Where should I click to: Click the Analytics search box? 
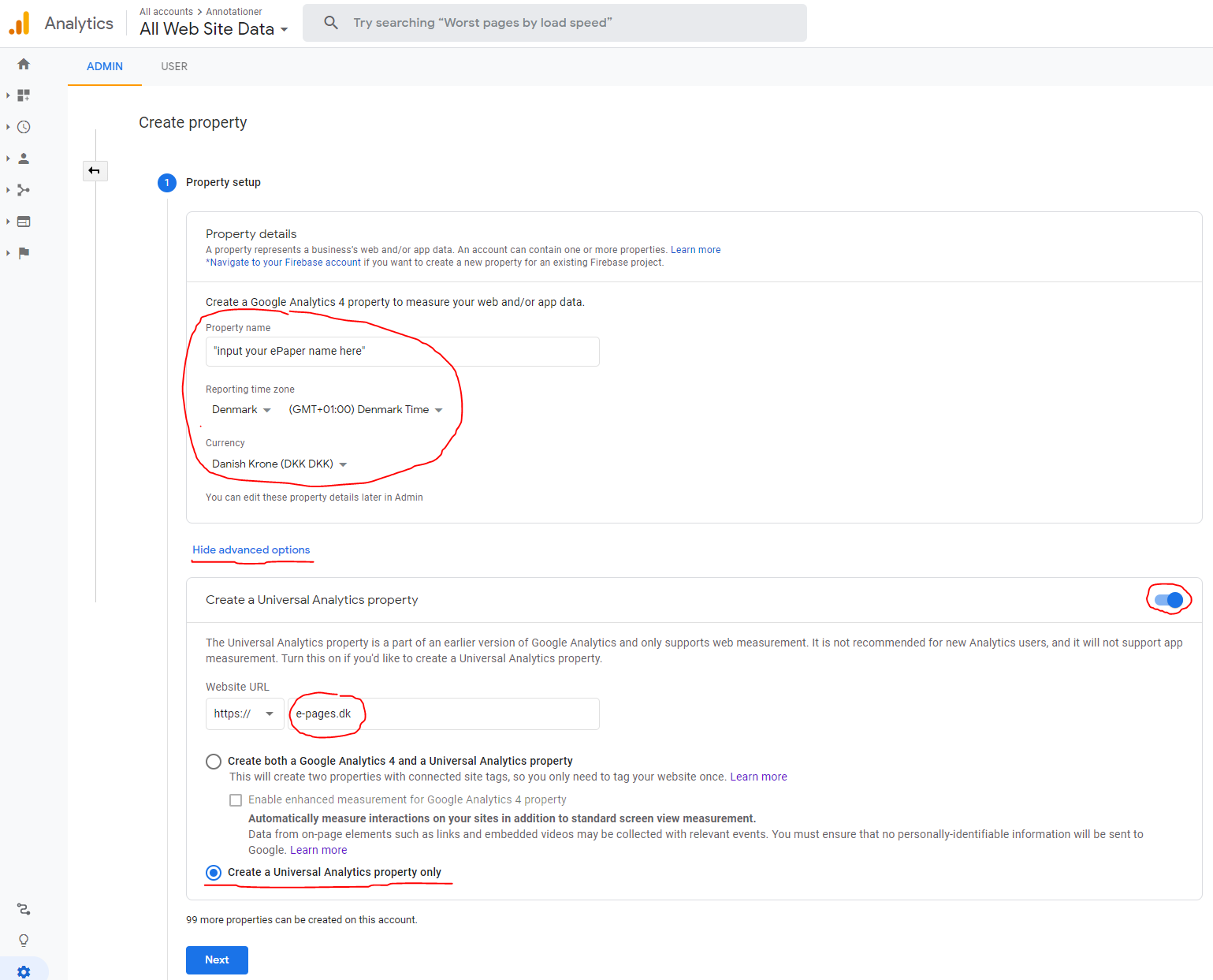tap(555, 23)
